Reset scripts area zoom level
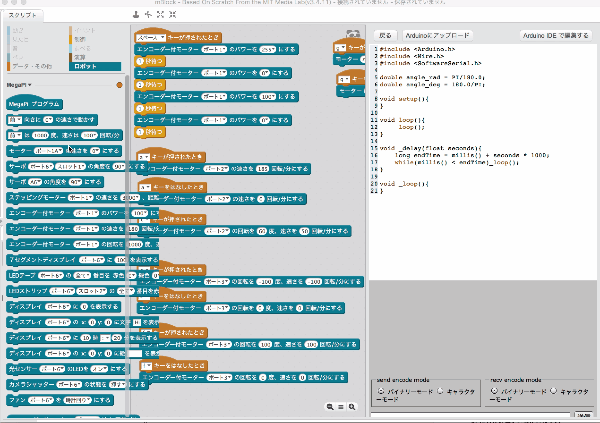This screenshot has height=423, width=600. coord(341,407)
